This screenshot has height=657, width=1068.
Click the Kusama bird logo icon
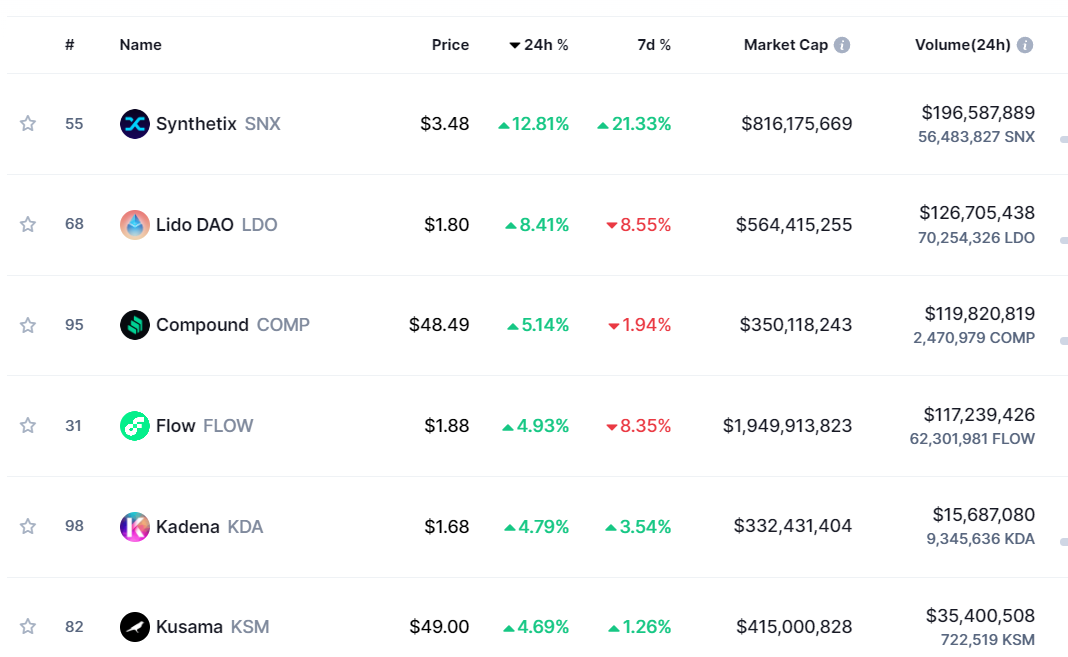click(x=134, y=627)
